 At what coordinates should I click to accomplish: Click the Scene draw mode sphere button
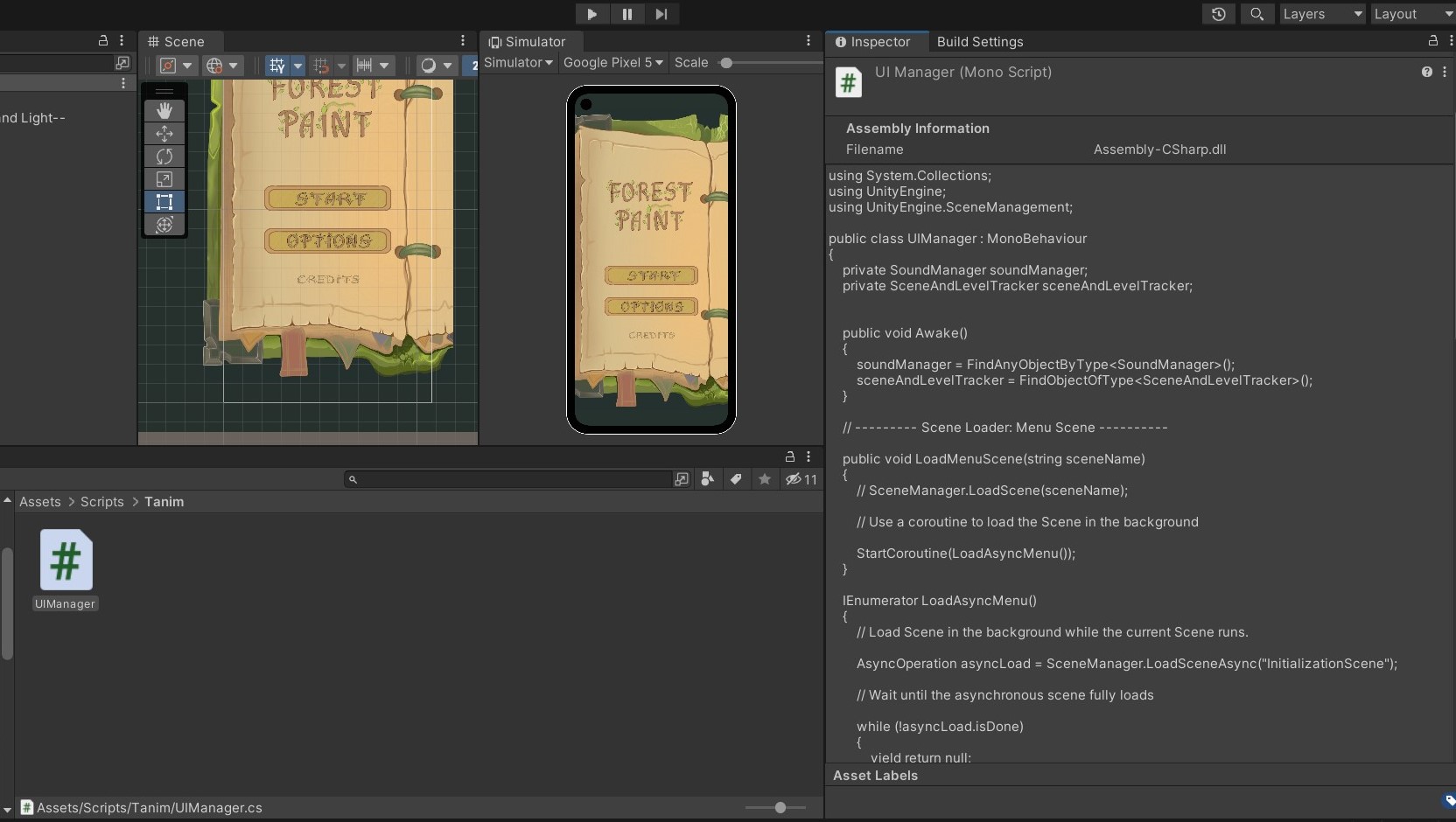pos(428,66)
